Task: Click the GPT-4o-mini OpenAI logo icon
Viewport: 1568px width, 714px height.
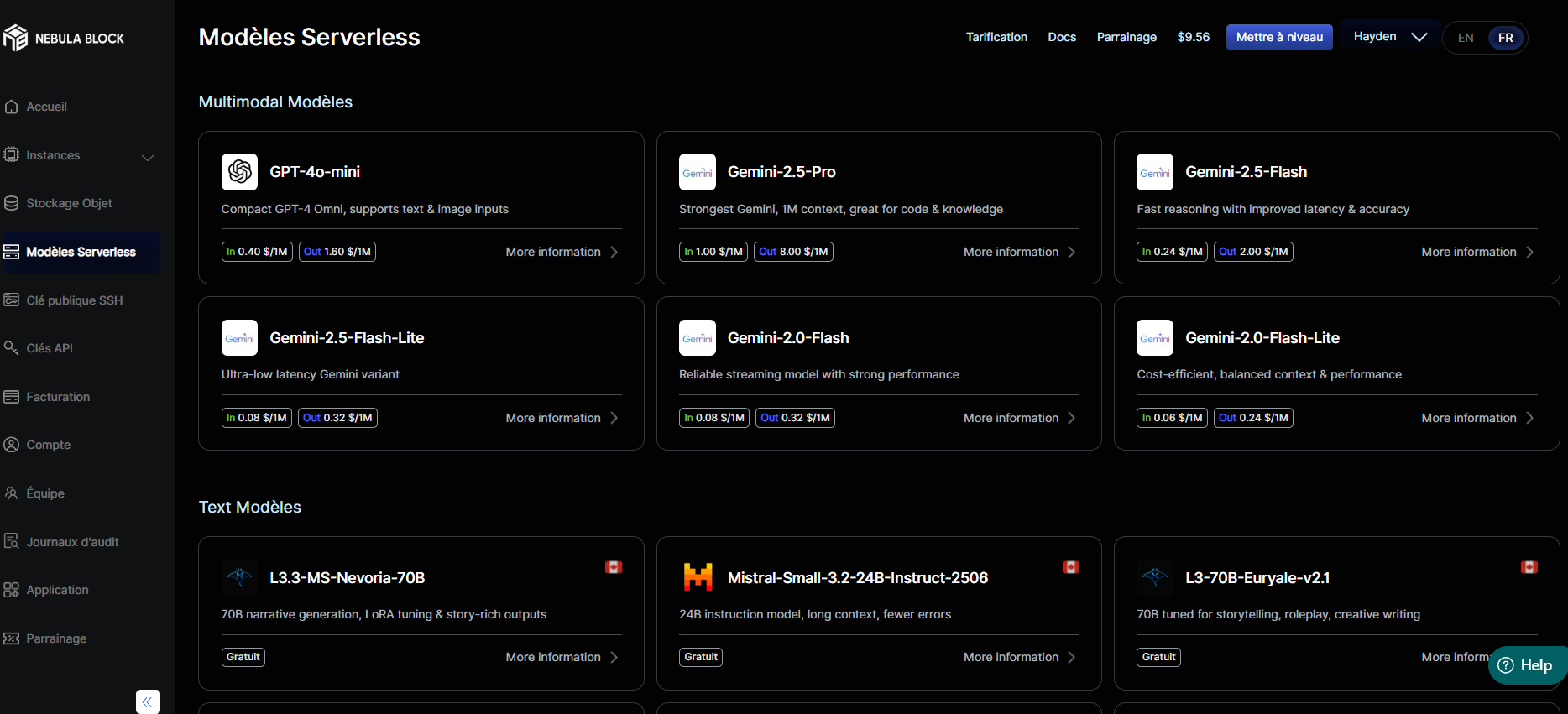Action: tap(239, 172)
